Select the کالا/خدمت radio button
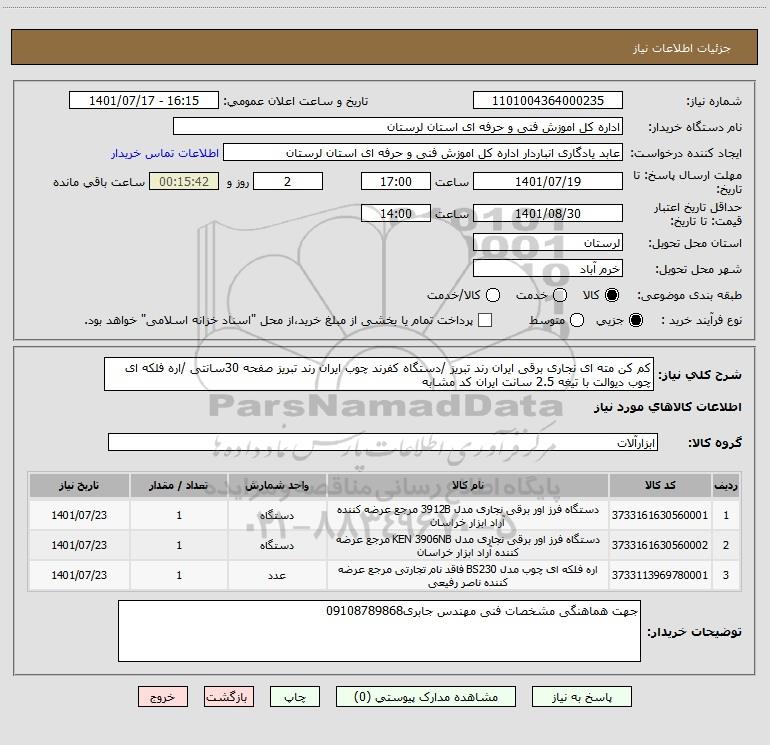The width and height of the screenshot is (770, 745). (x=493, y=295)
